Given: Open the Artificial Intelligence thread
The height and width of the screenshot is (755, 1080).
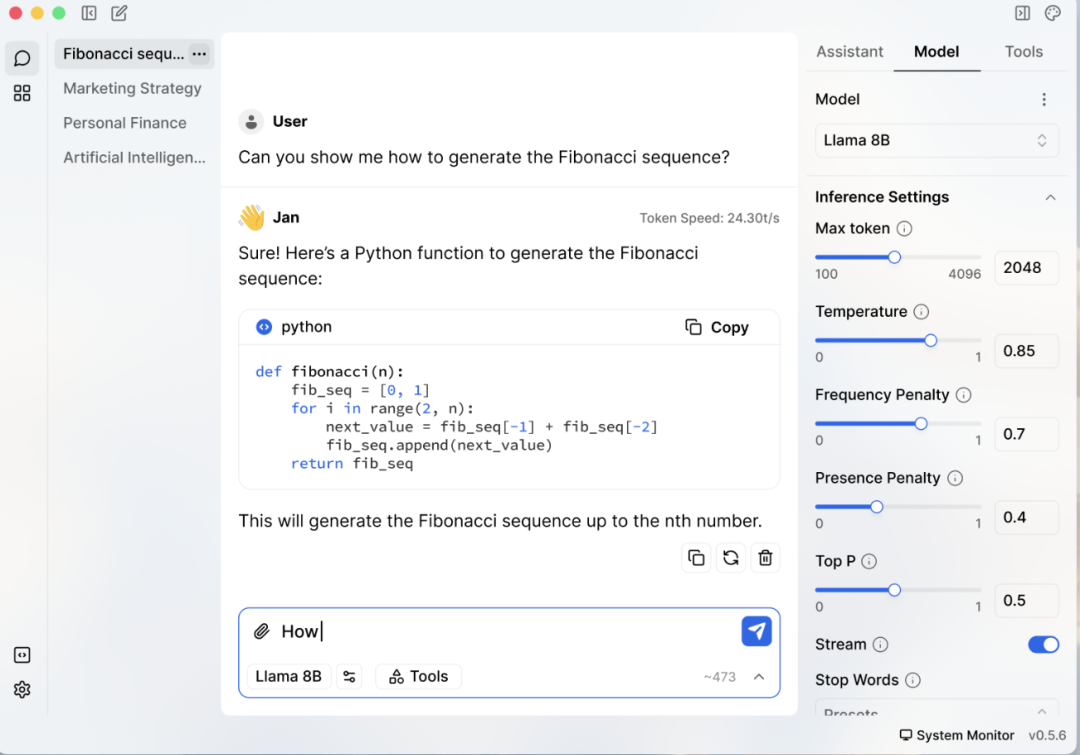Looking at the screenshot, I should (x=134, y=157).
